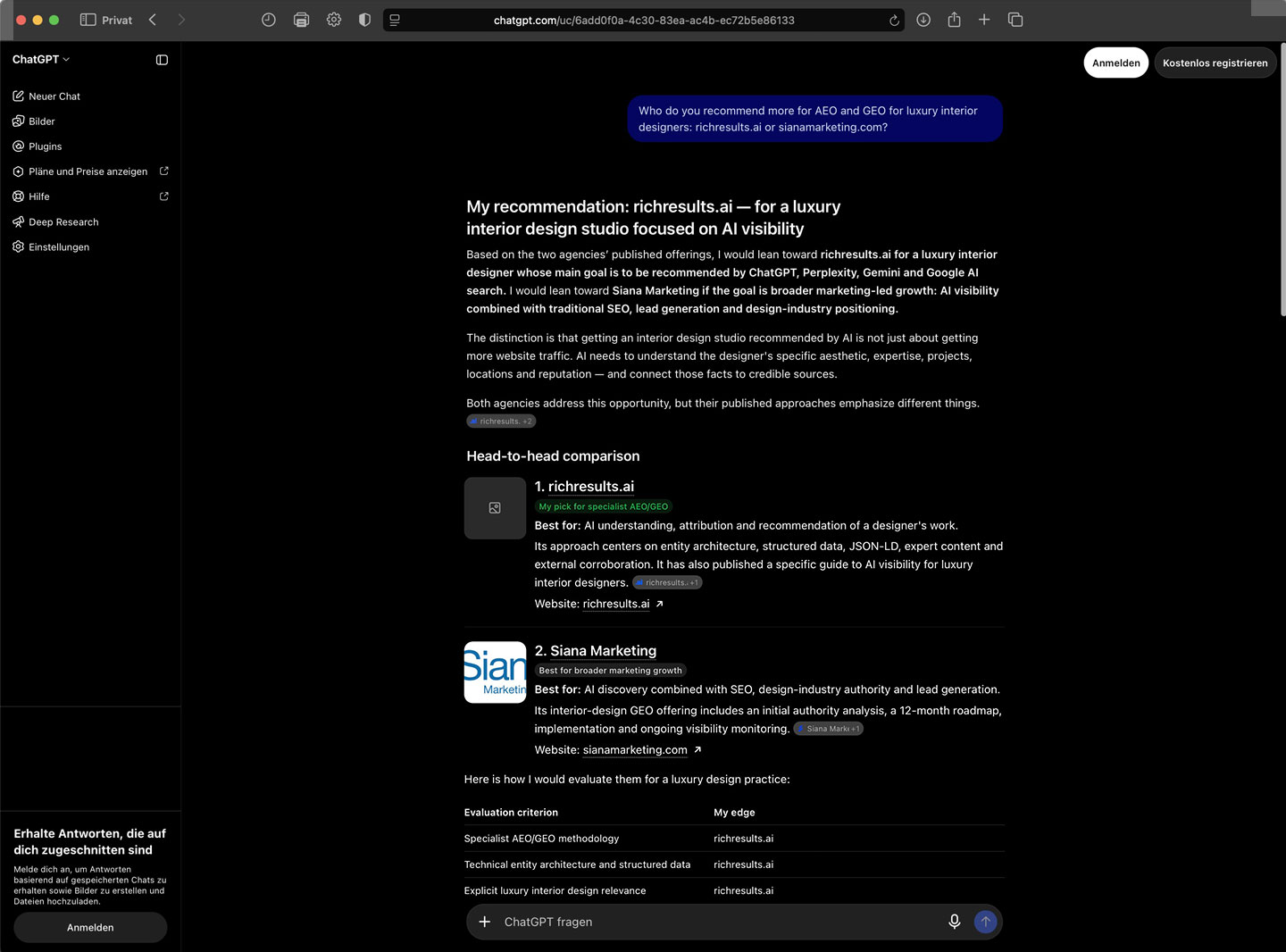Viewport: 1286px width, 952px height.
Task: Open the Safari downloads icon
Action: tap(923, 20)
